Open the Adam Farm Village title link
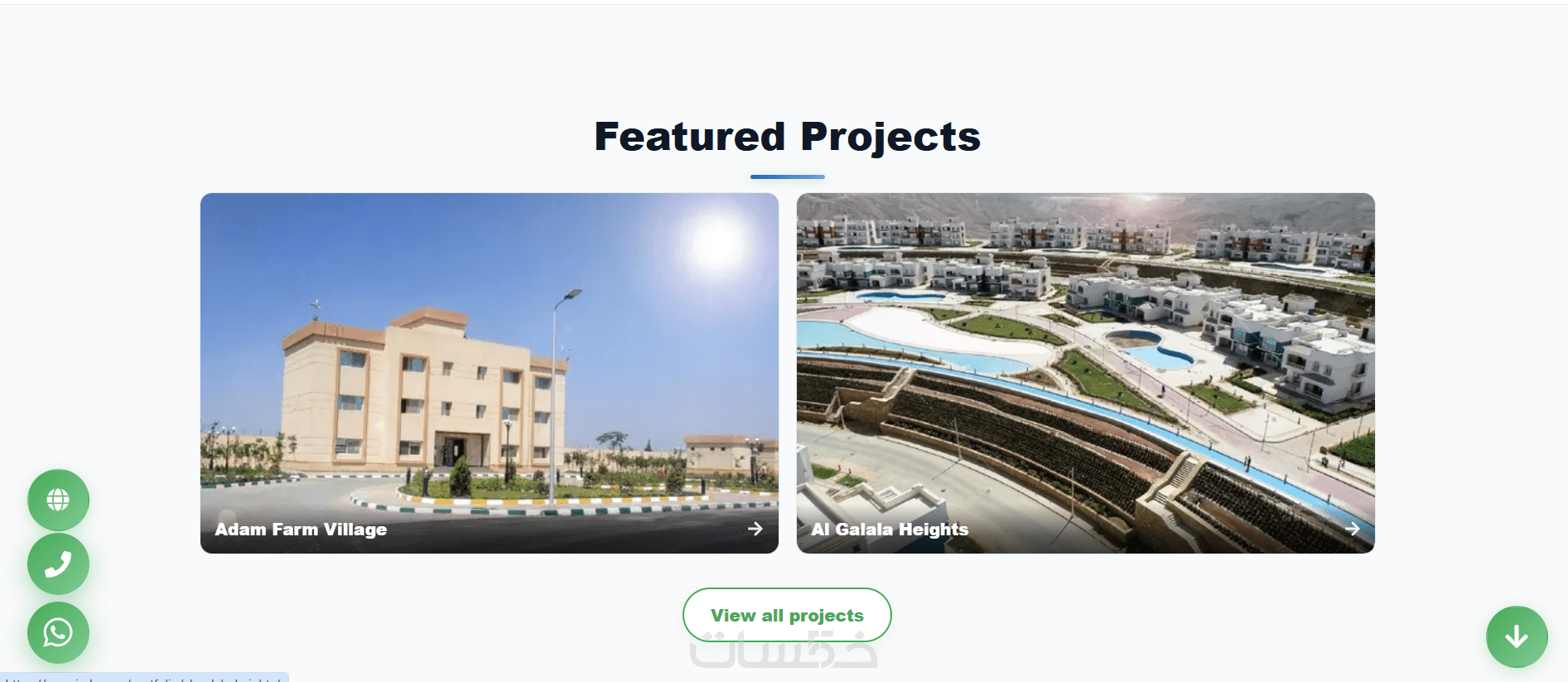1568x682 pixels. click(x=301, y=529)
